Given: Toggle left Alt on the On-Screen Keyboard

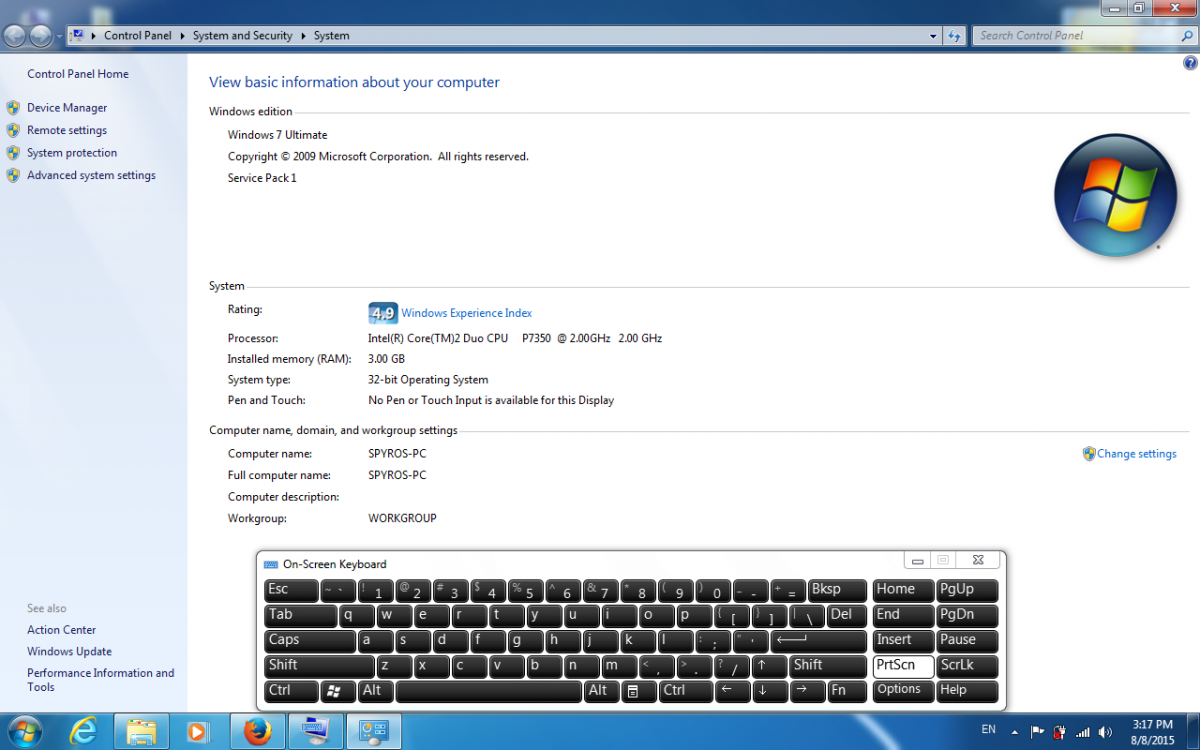Looking at the screenshot, I should (x=375, y=690).
